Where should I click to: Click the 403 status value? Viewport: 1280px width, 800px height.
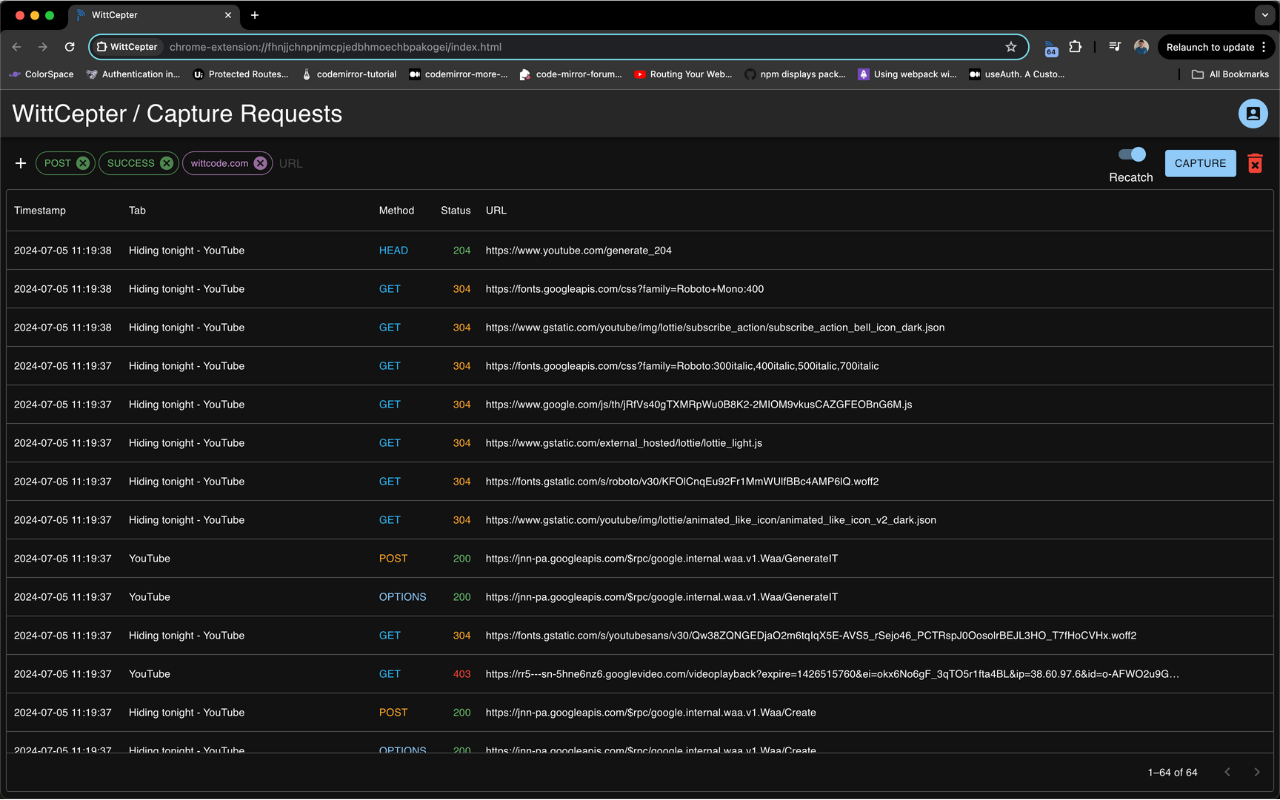[x=462, y=674]
